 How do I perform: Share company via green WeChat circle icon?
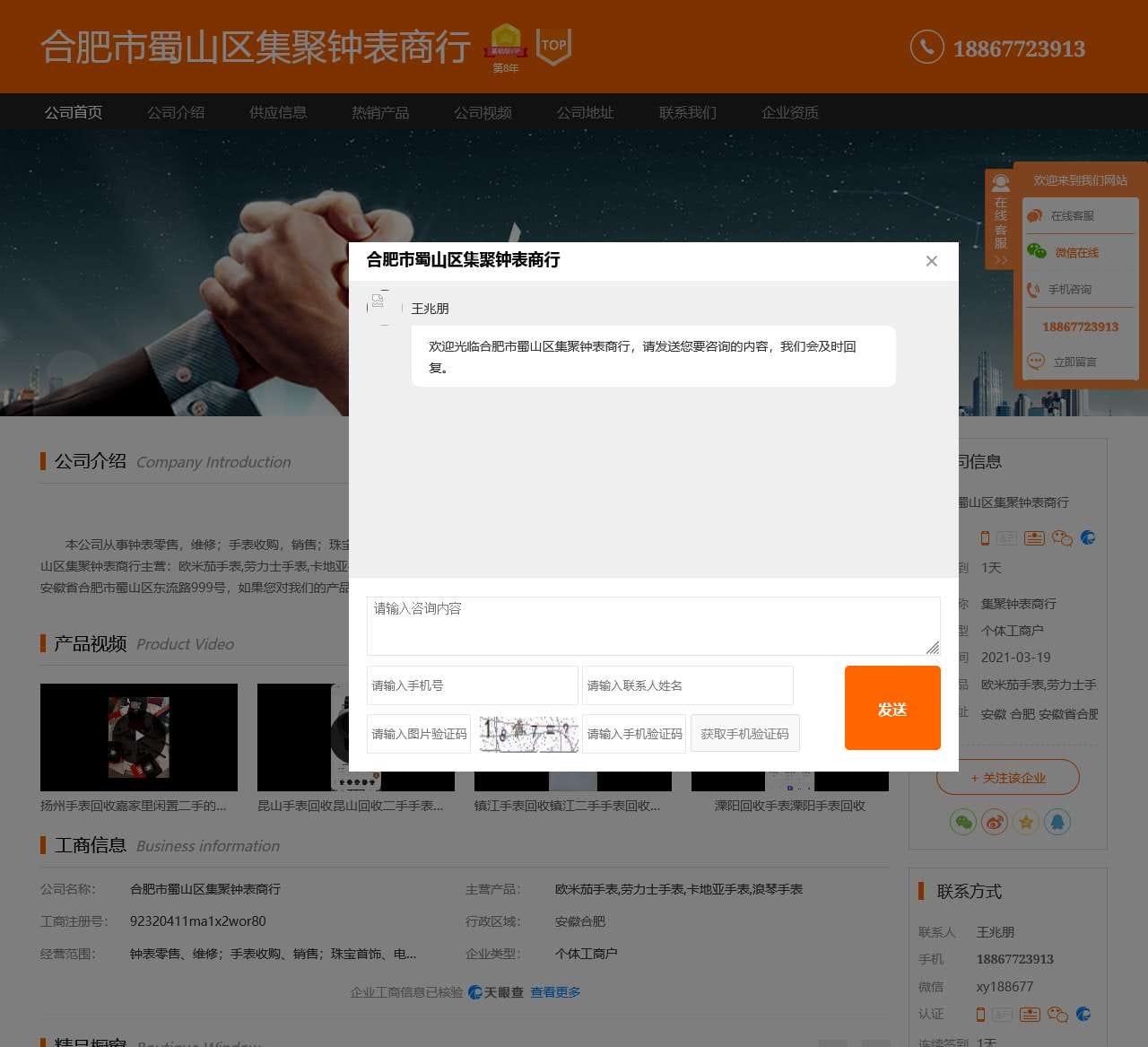[963, 821]
